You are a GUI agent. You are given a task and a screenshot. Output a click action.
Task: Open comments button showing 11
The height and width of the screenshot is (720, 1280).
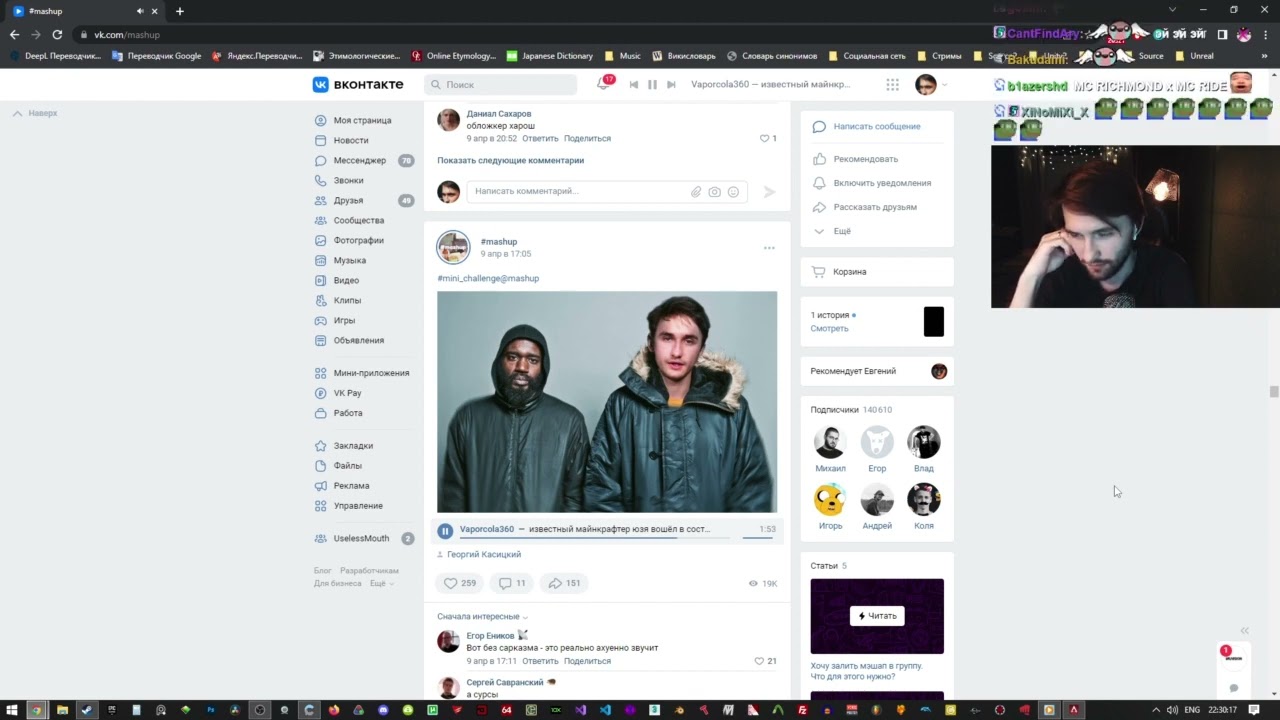(512, 583)
